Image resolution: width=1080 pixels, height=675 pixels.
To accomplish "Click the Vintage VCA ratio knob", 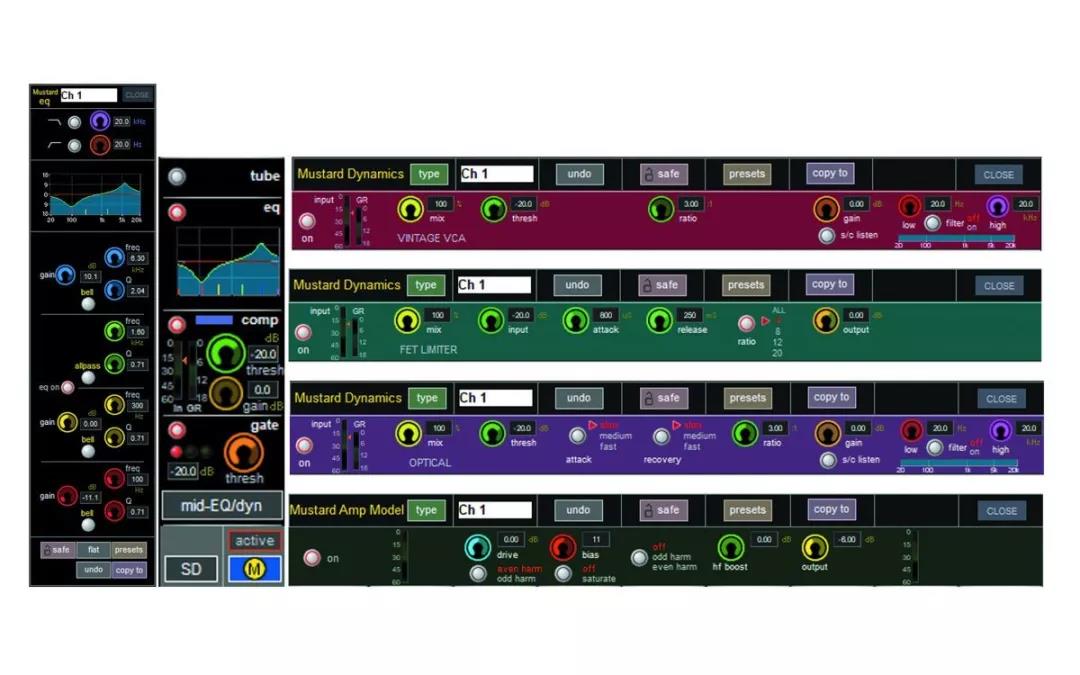I will pos(661,209).
